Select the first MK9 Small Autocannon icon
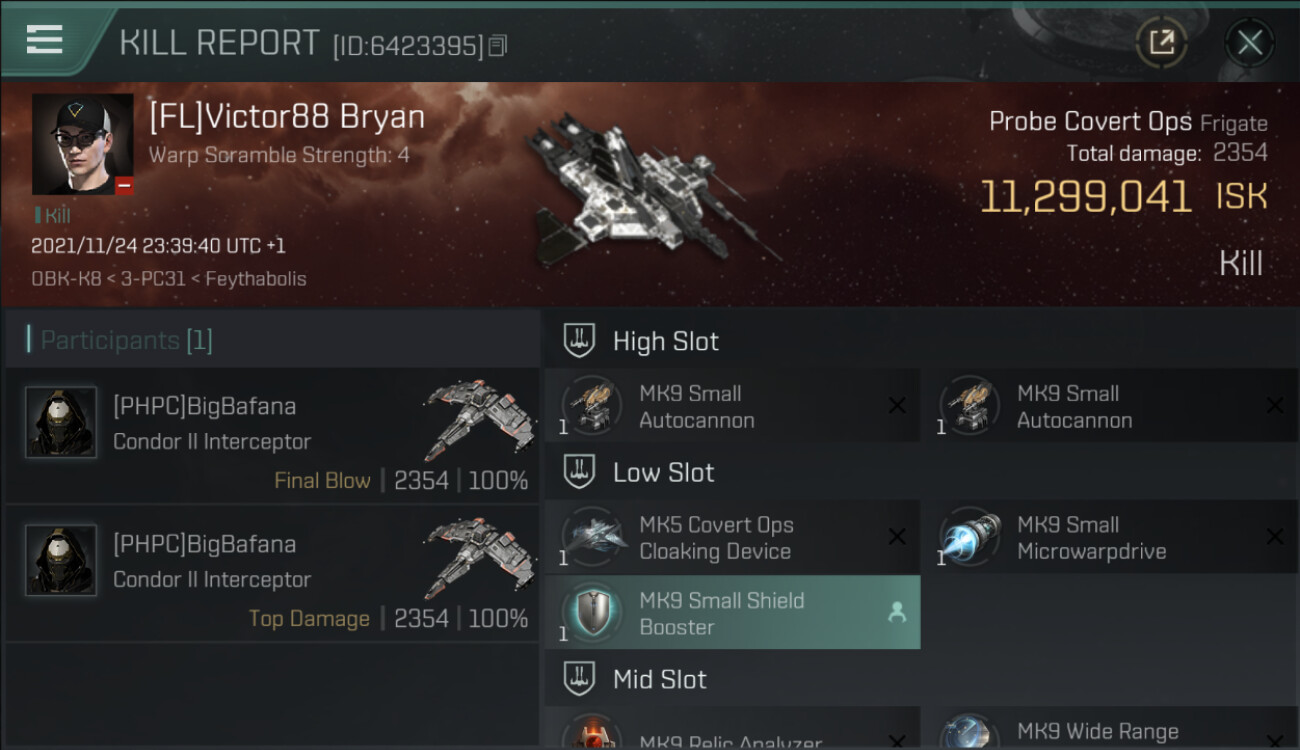The width and height of the screenshot is (1300, 750). click(593, 406)
